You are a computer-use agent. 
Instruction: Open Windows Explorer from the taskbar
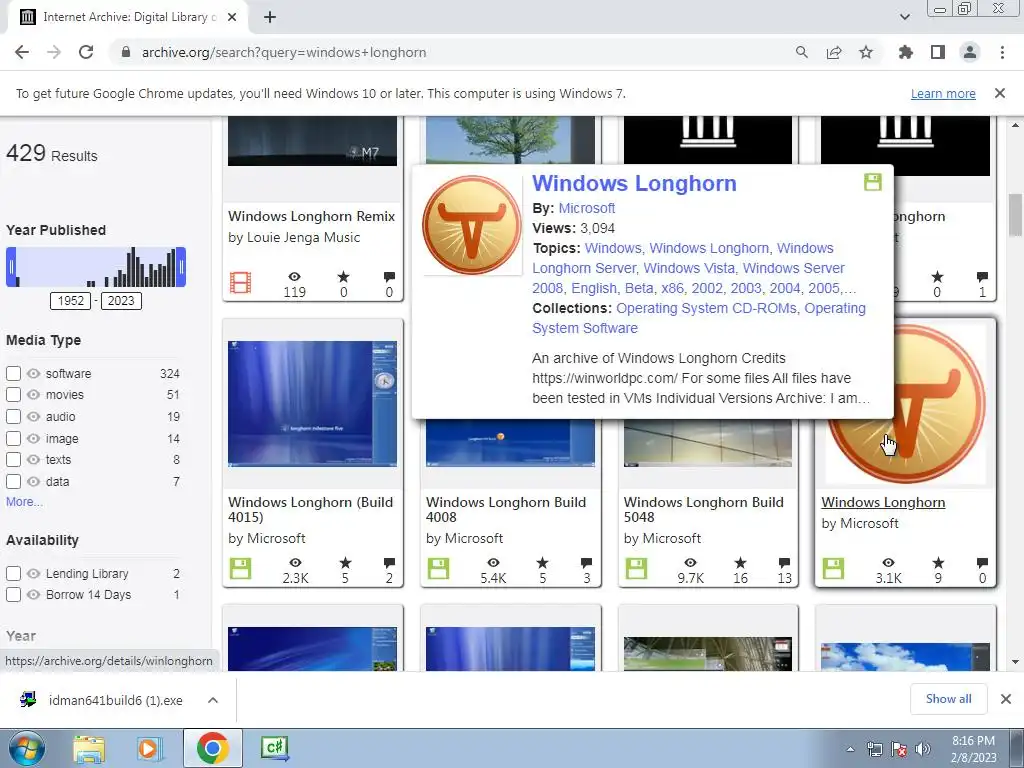tap(89, 748)
